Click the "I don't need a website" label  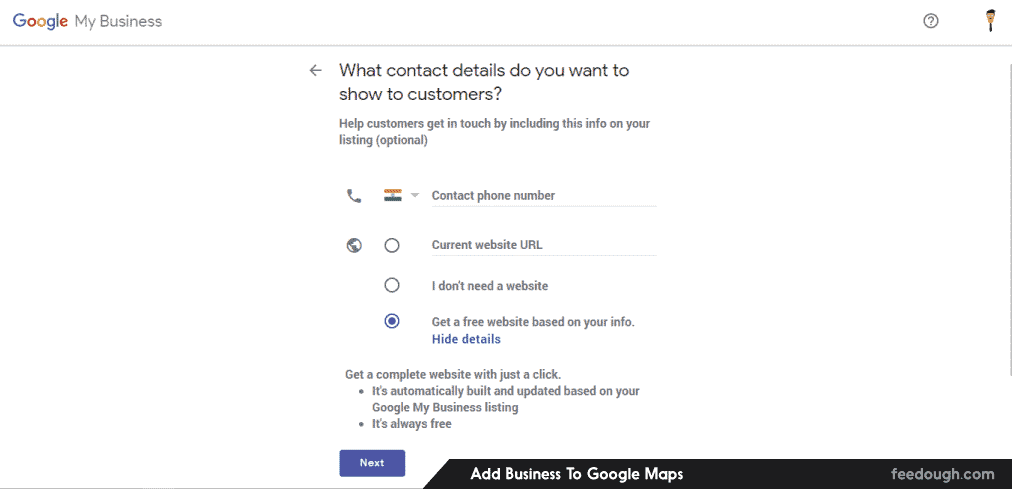point(490,286)
